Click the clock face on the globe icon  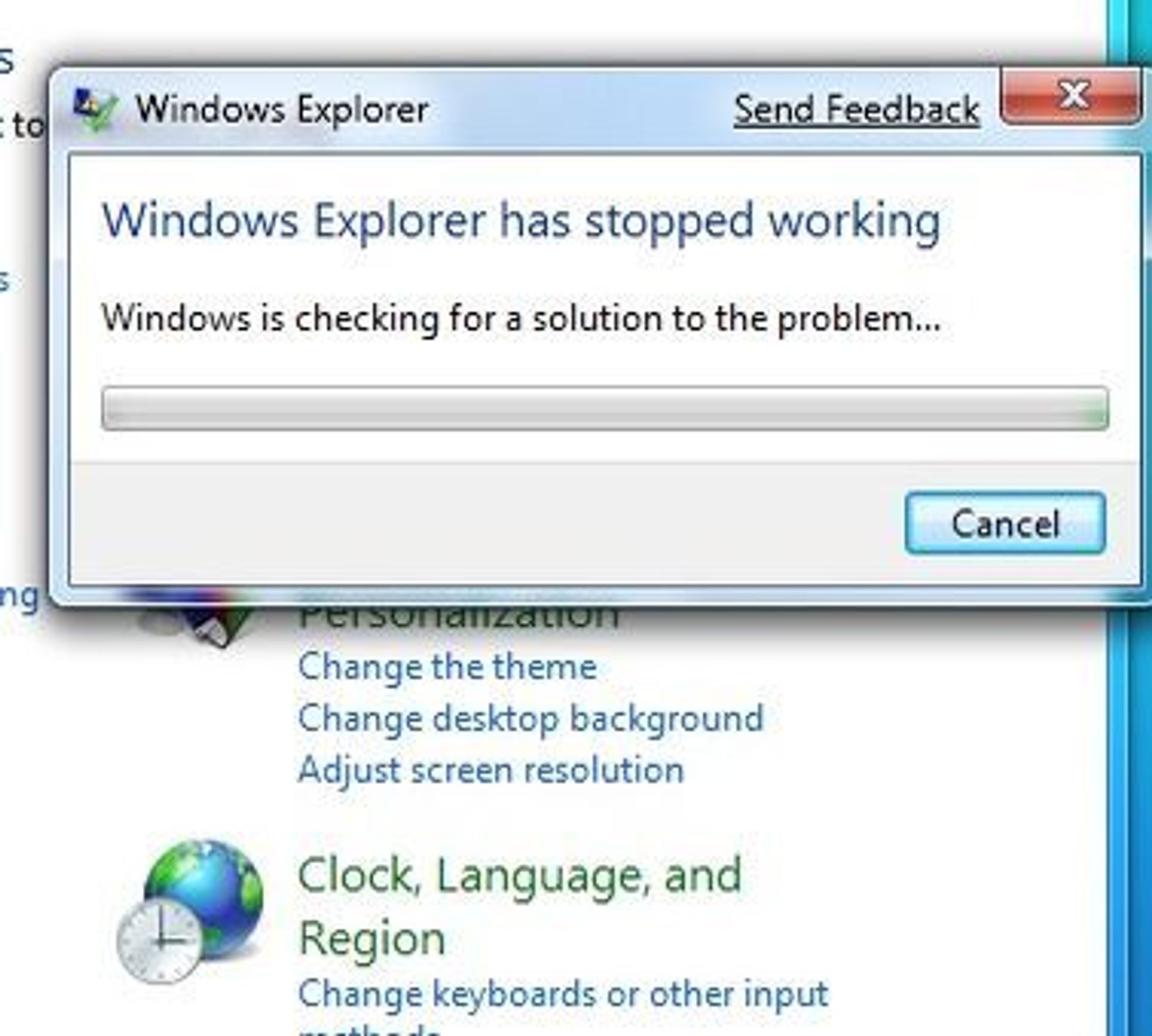pyautogui.click(x=159, y=941)
